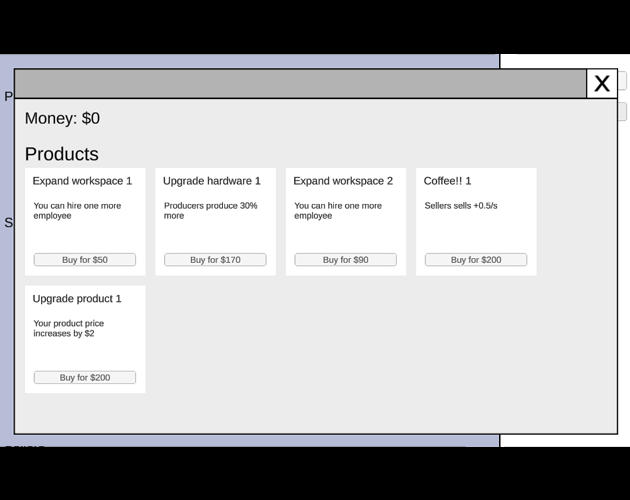630x500 pixels.
Task: Buy Expand workspace 2 for $90
Action: click(346, 260)
